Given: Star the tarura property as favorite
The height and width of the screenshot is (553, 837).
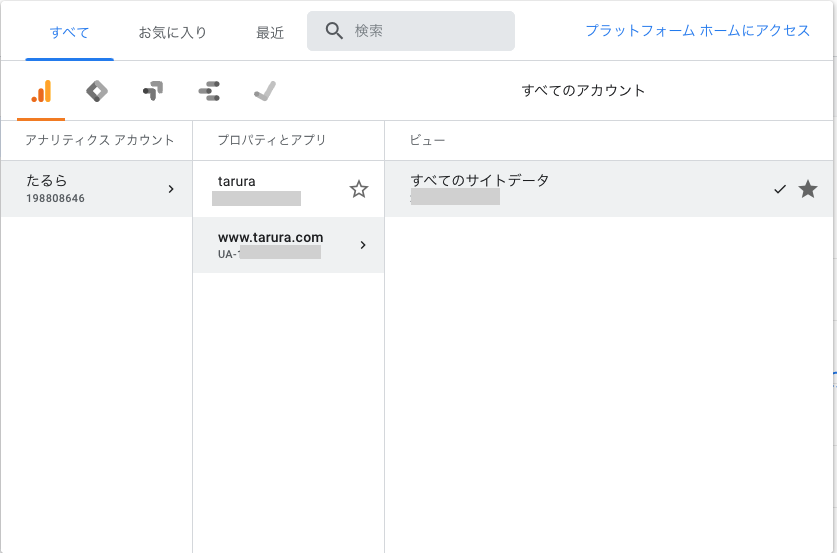Looking at the screenshot, I should coord(359,189).
